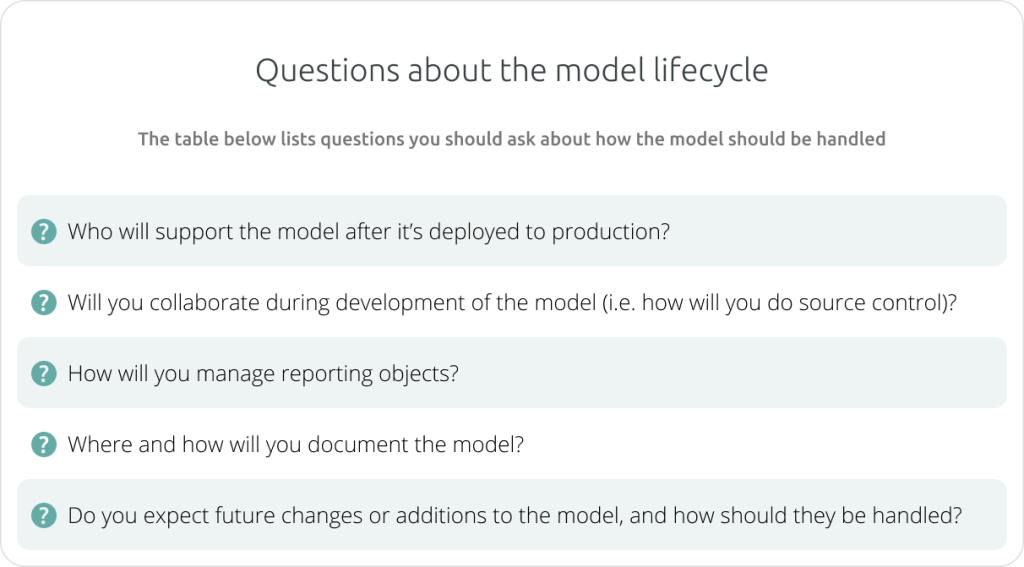
Task: Select the 'Do you expect future changes or additions' text
Action: pos(515,516)
